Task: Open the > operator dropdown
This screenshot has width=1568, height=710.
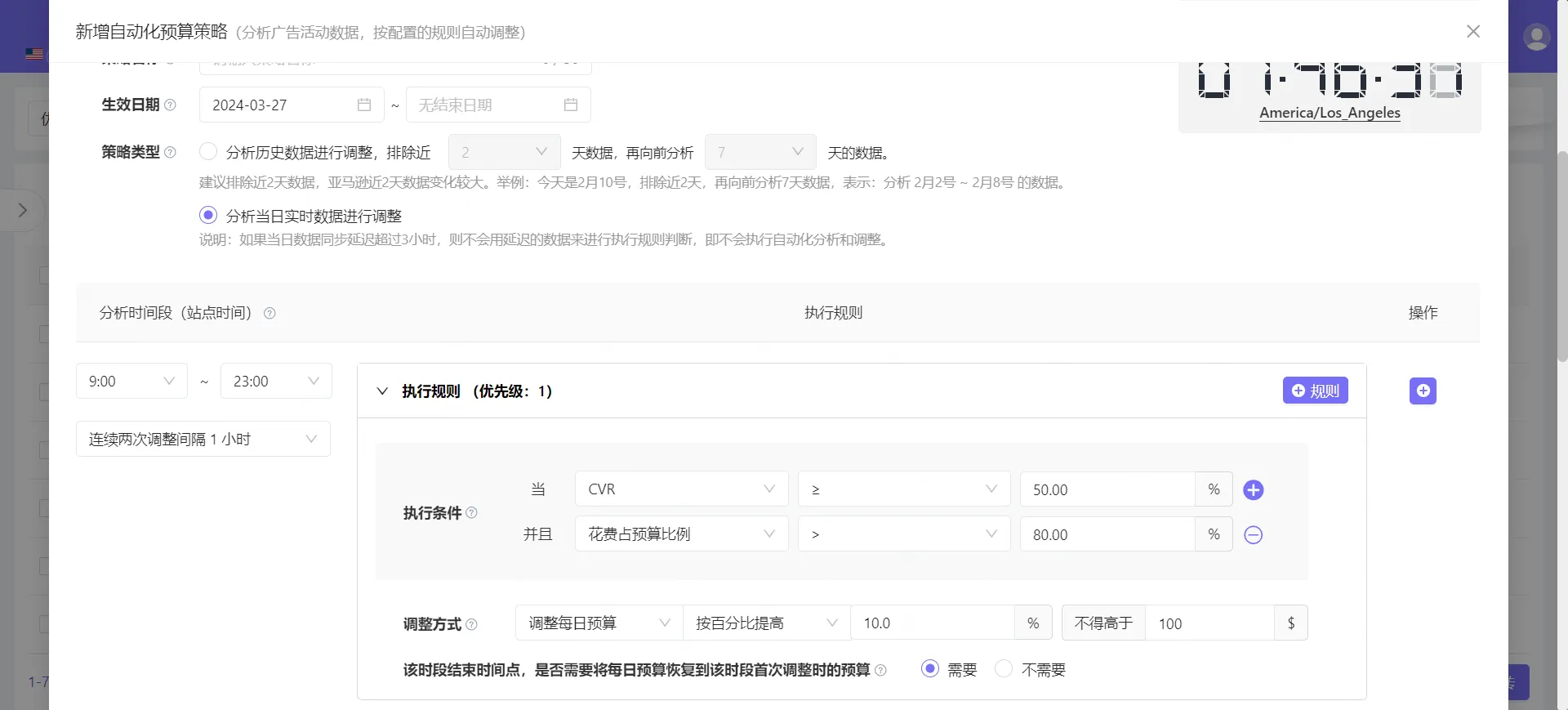Action: [x=904, y=534]
